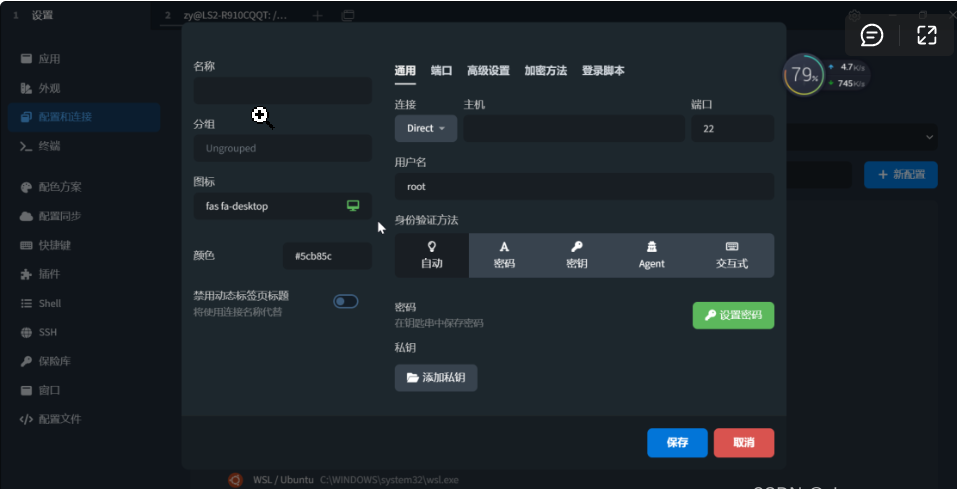
Task: Select 密钥 authentication method
Action: point(577,255)
